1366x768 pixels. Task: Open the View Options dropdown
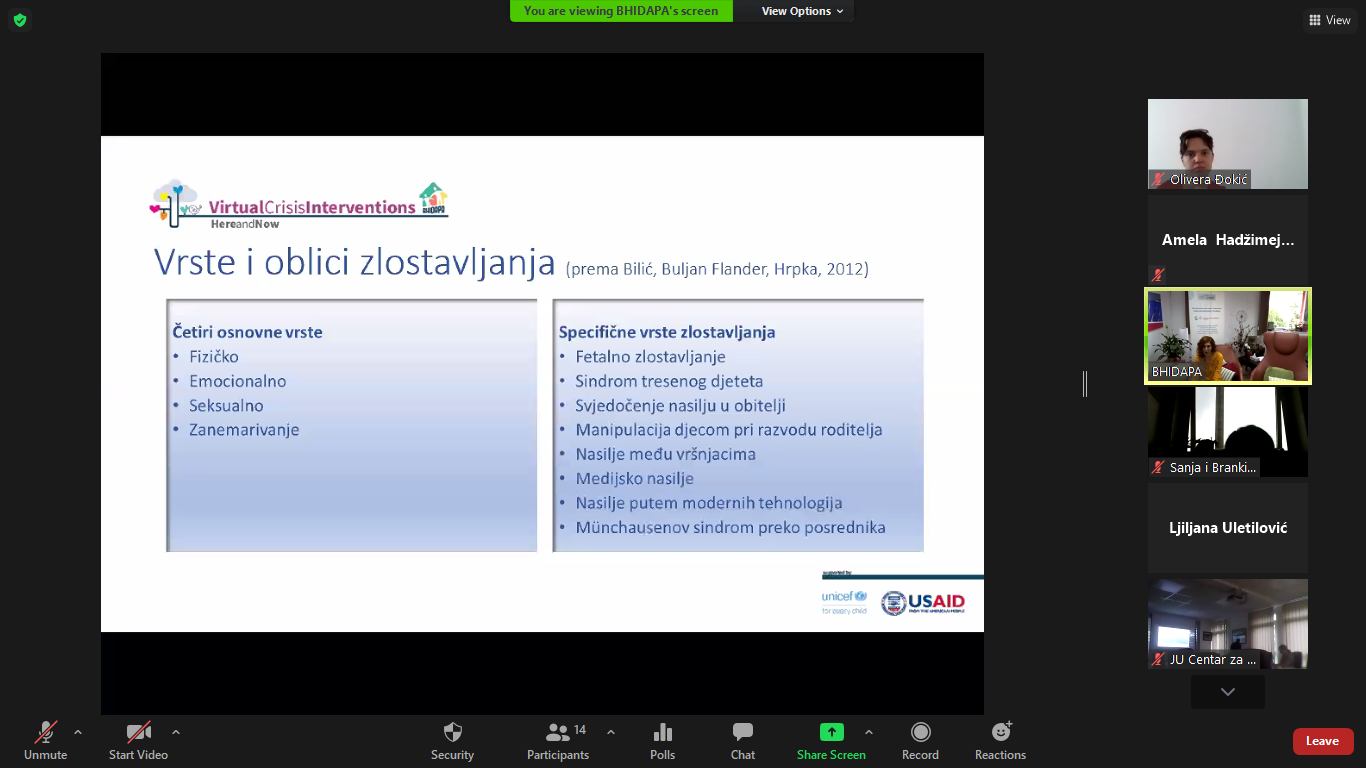click(x=802, y=11)
